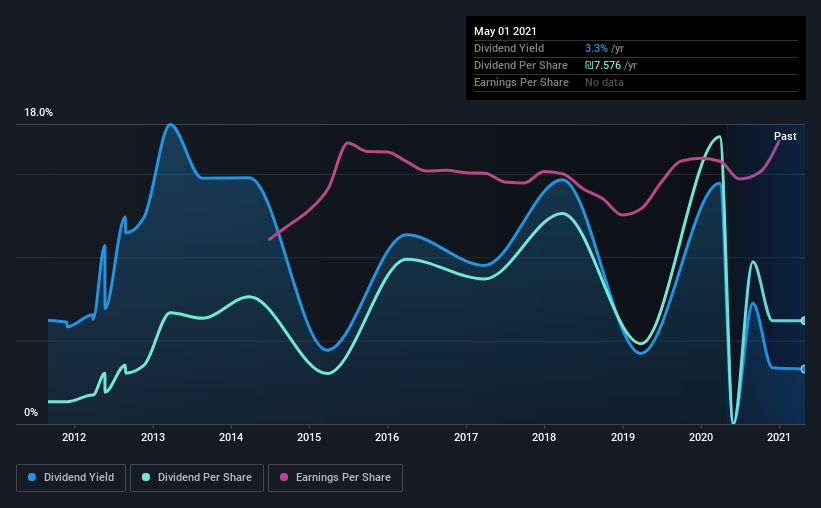821x508 pixels.
Task: Click the 3.3% dividend yield value in tooltip
Action: tap(596, 48)
